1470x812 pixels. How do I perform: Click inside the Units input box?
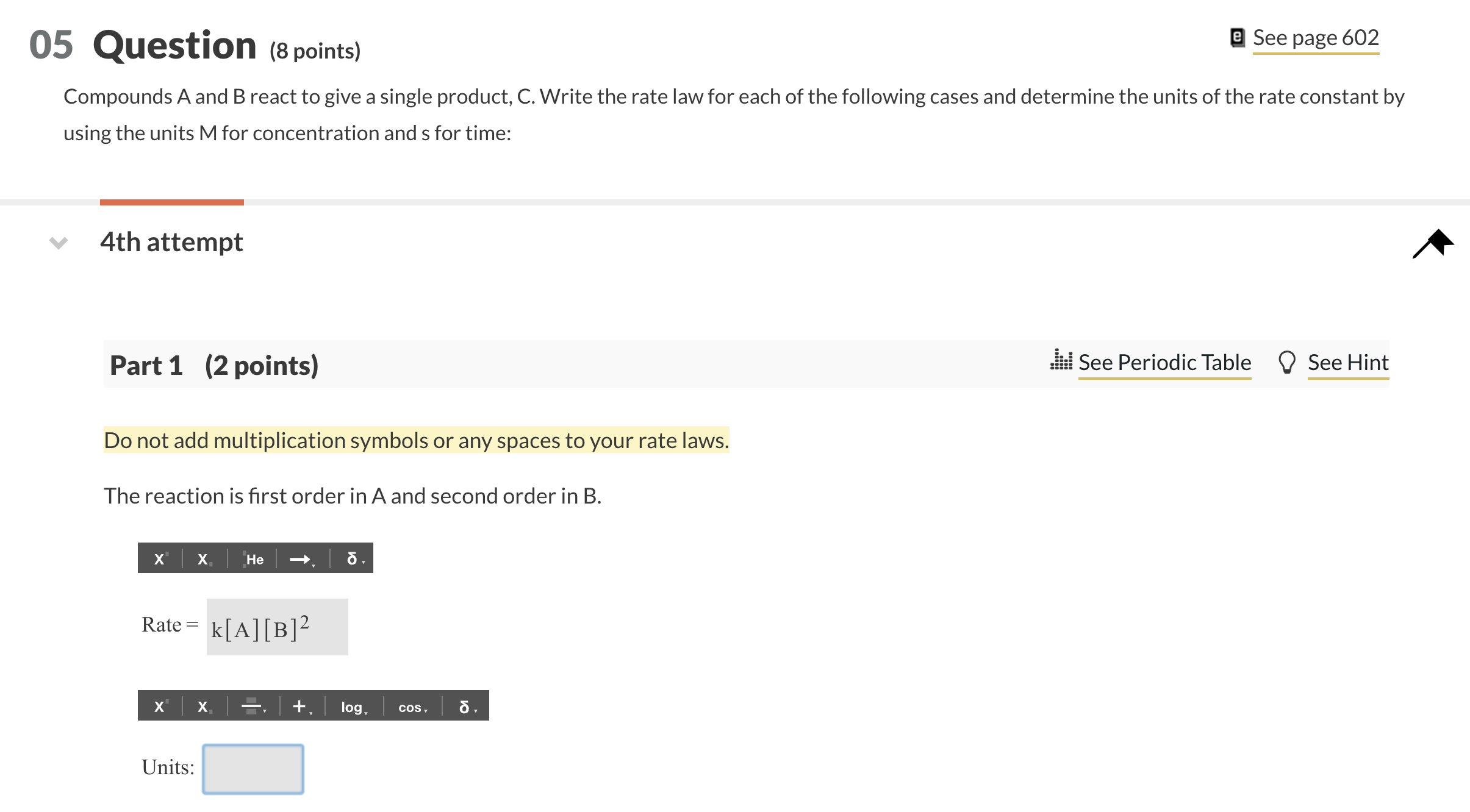click(253, 769)
